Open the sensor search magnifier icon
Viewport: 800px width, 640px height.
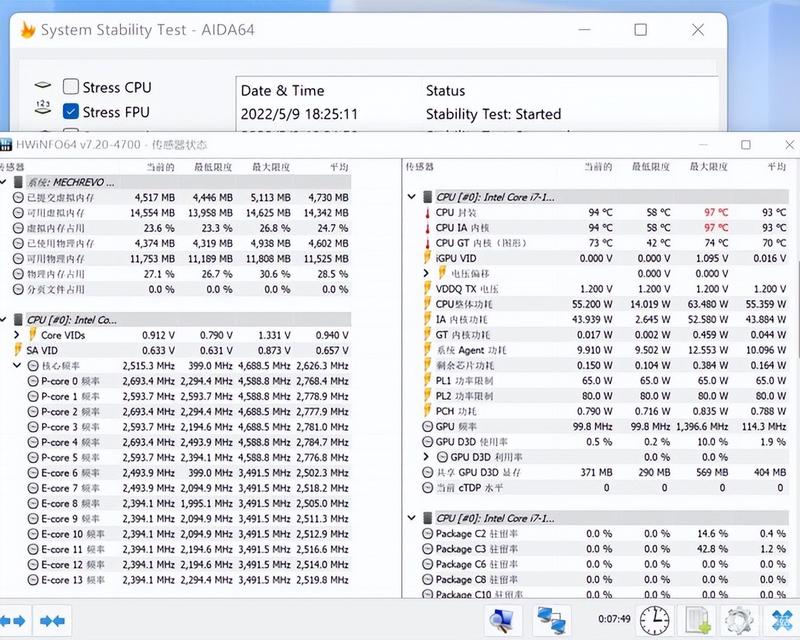coord(502,620)
